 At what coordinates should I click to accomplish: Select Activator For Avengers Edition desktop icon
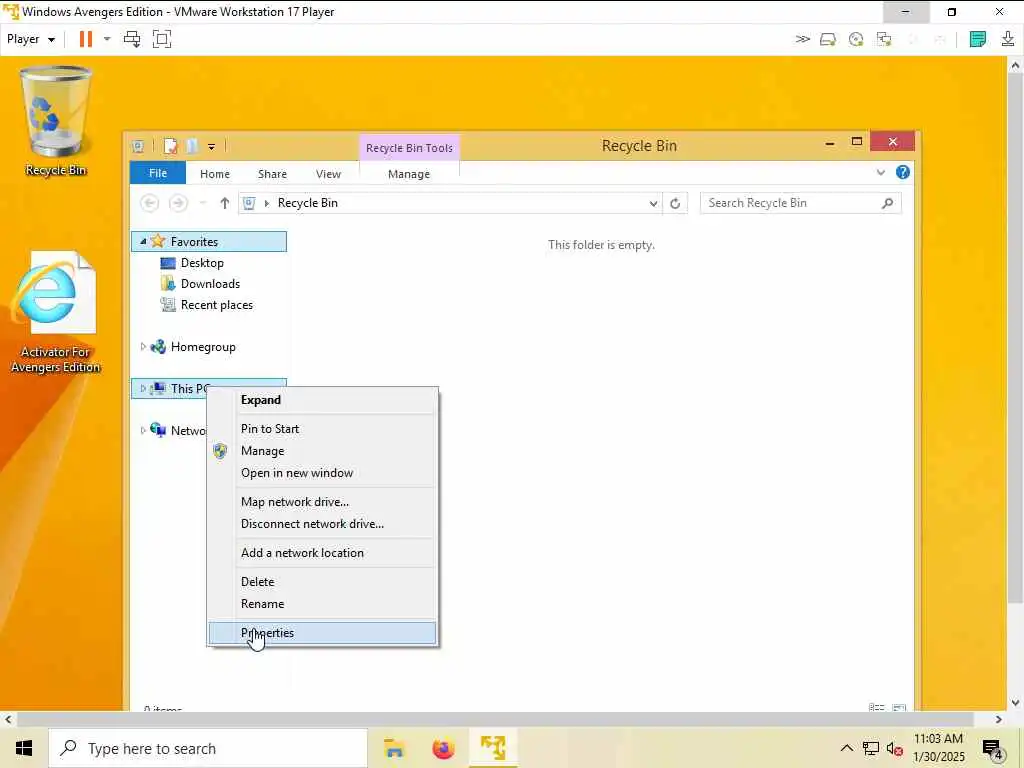(x=56, y=312)
